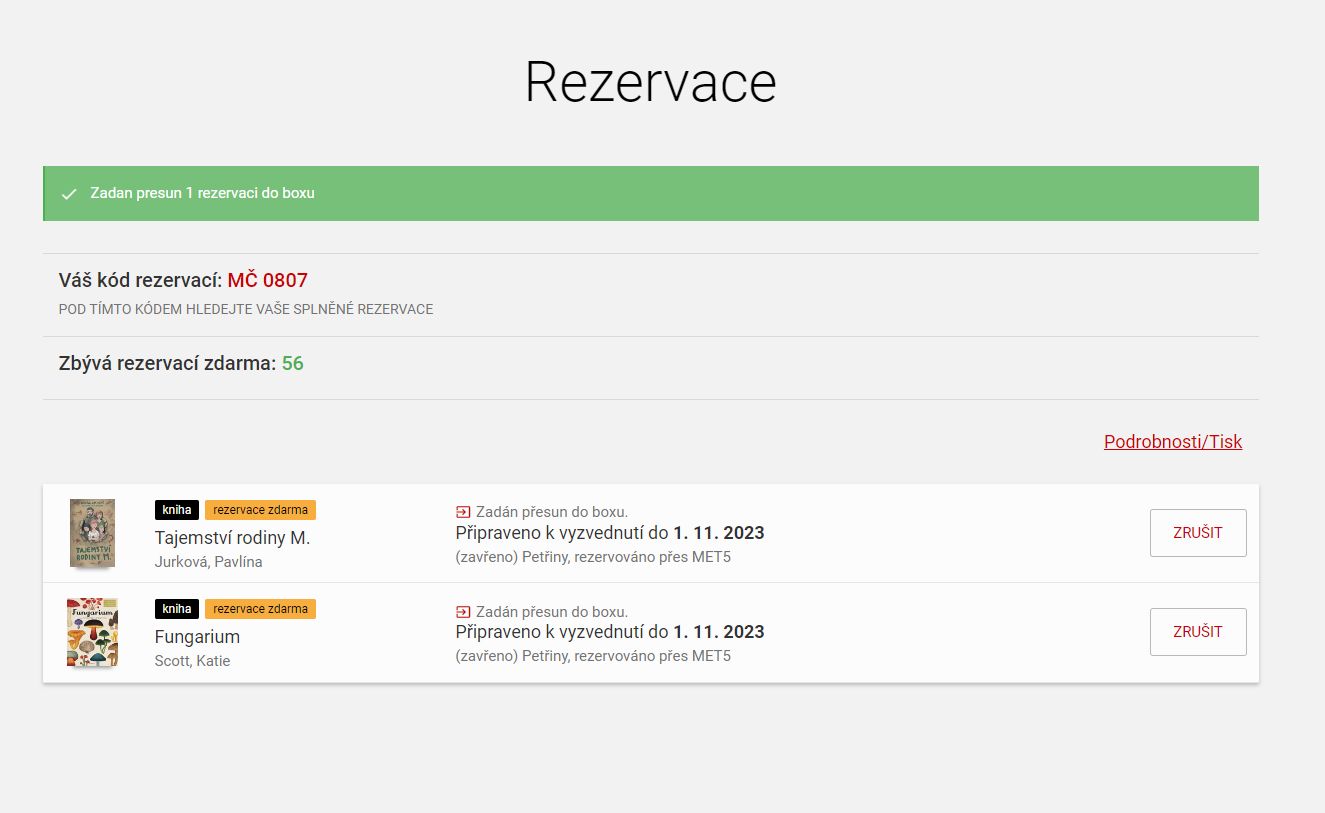
Task: Click the 'kniha' badge on Fungarium
Action: [177, 609]
